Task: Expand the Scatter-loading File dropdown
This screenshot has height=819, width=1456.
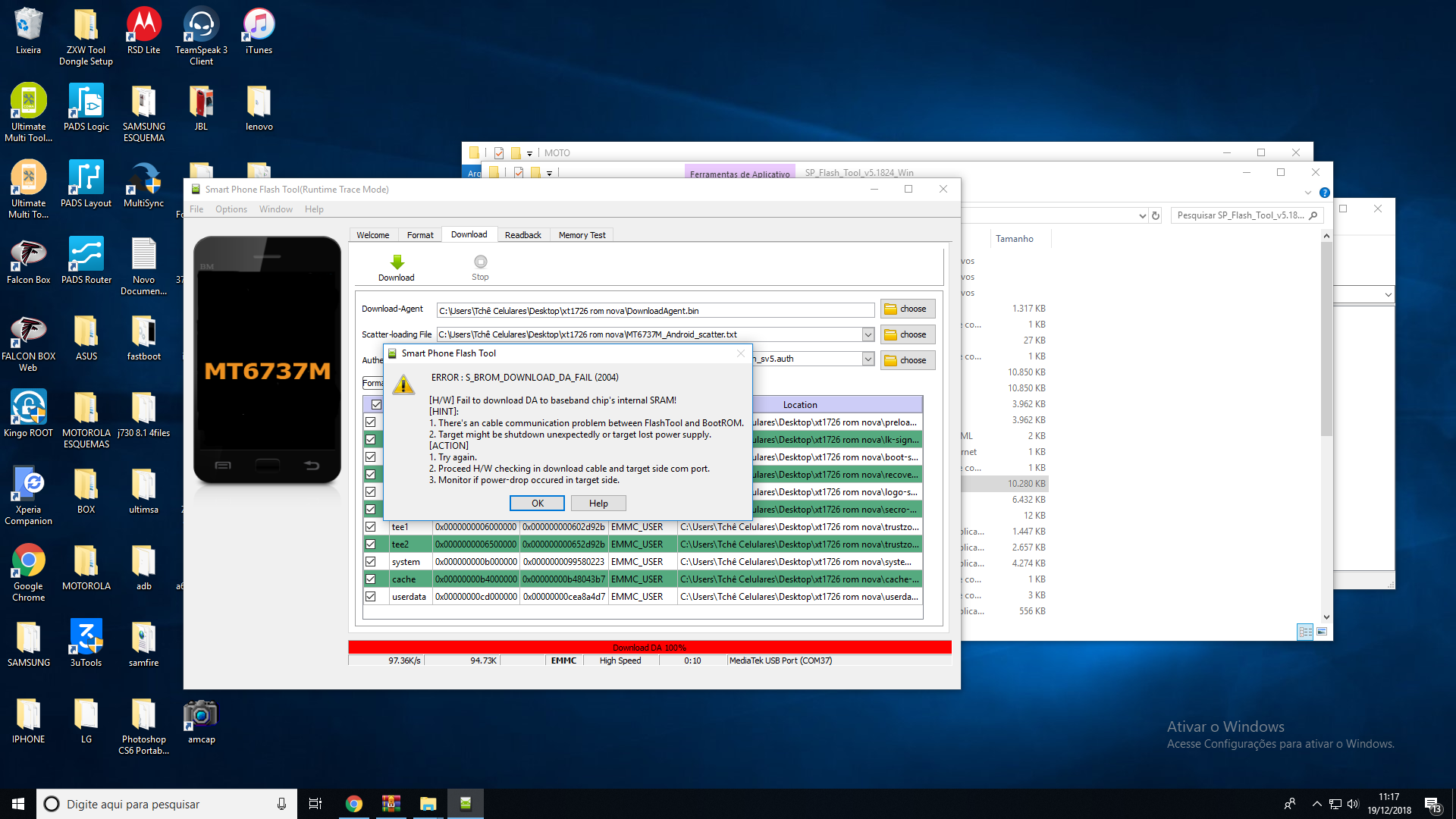Action: (x=868, y=334)
